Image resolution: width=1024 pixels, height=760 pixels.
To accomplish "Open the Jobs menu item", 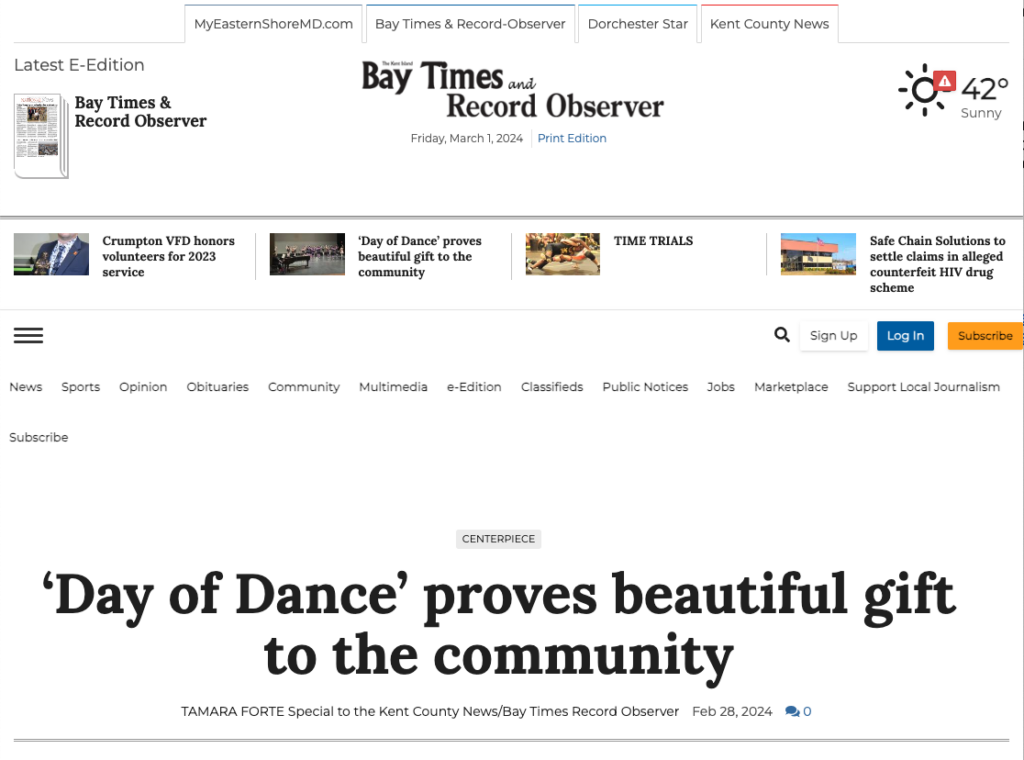I will coord(721,387).
